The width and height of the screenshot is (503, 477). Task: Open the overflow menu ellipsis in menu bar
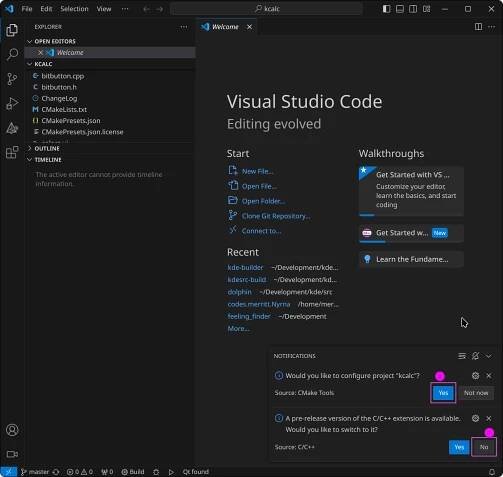point(125,9)
